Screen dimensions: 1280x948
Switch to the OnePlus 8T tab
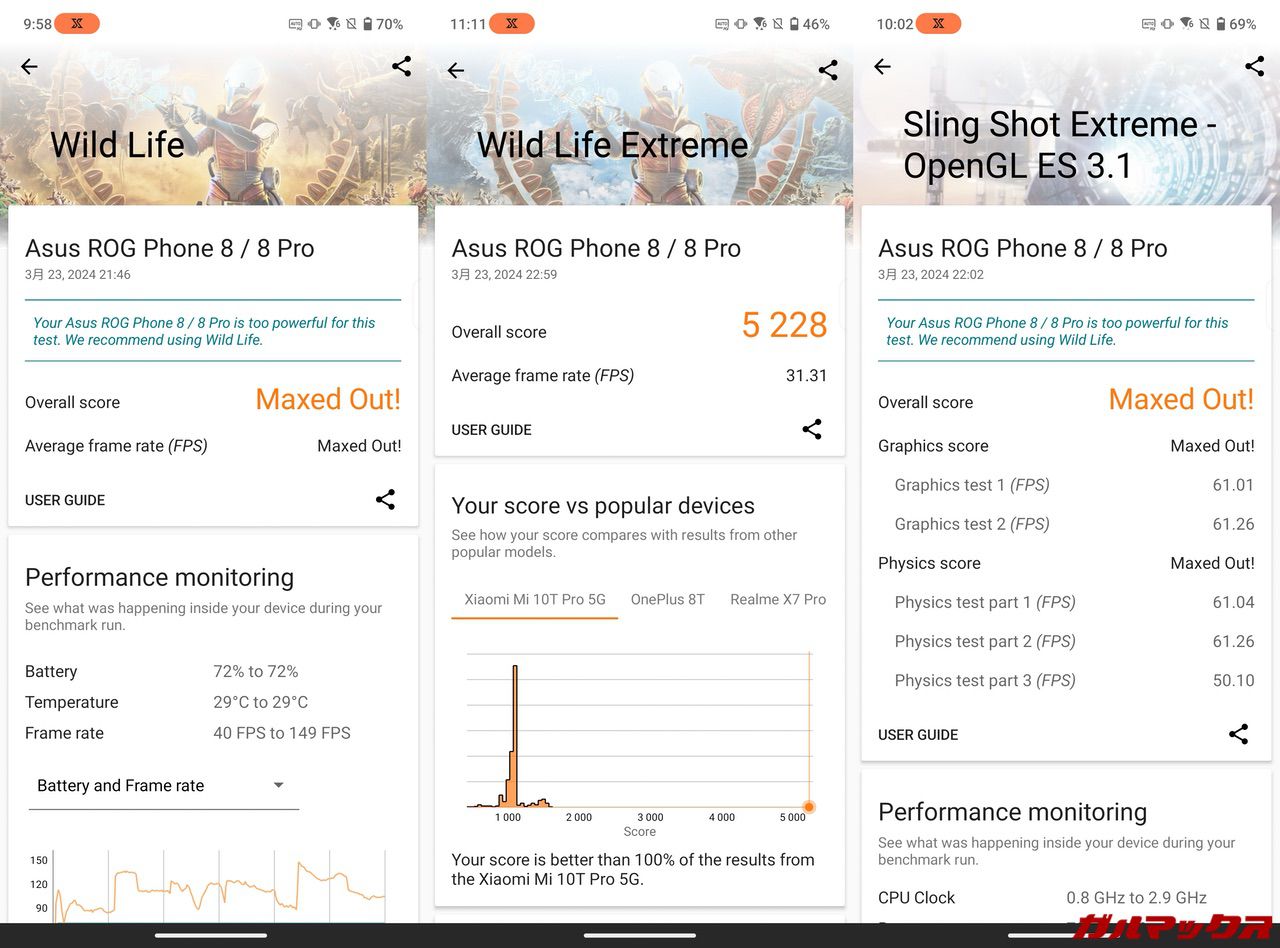tap(667, 600)
